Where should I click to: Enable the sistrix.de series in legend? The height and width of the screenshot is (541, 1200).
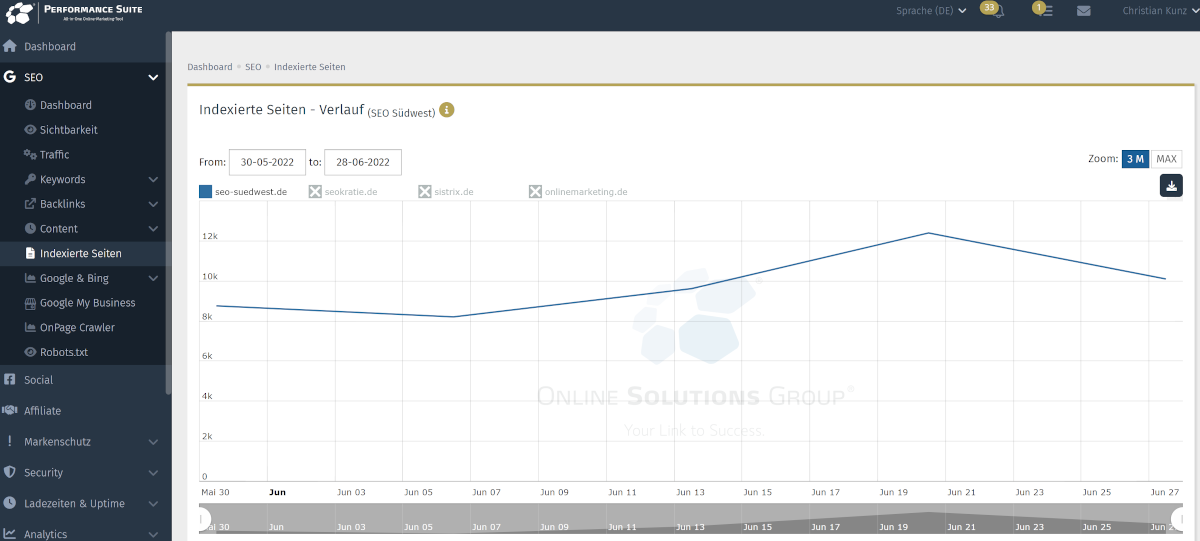[425, 192]
